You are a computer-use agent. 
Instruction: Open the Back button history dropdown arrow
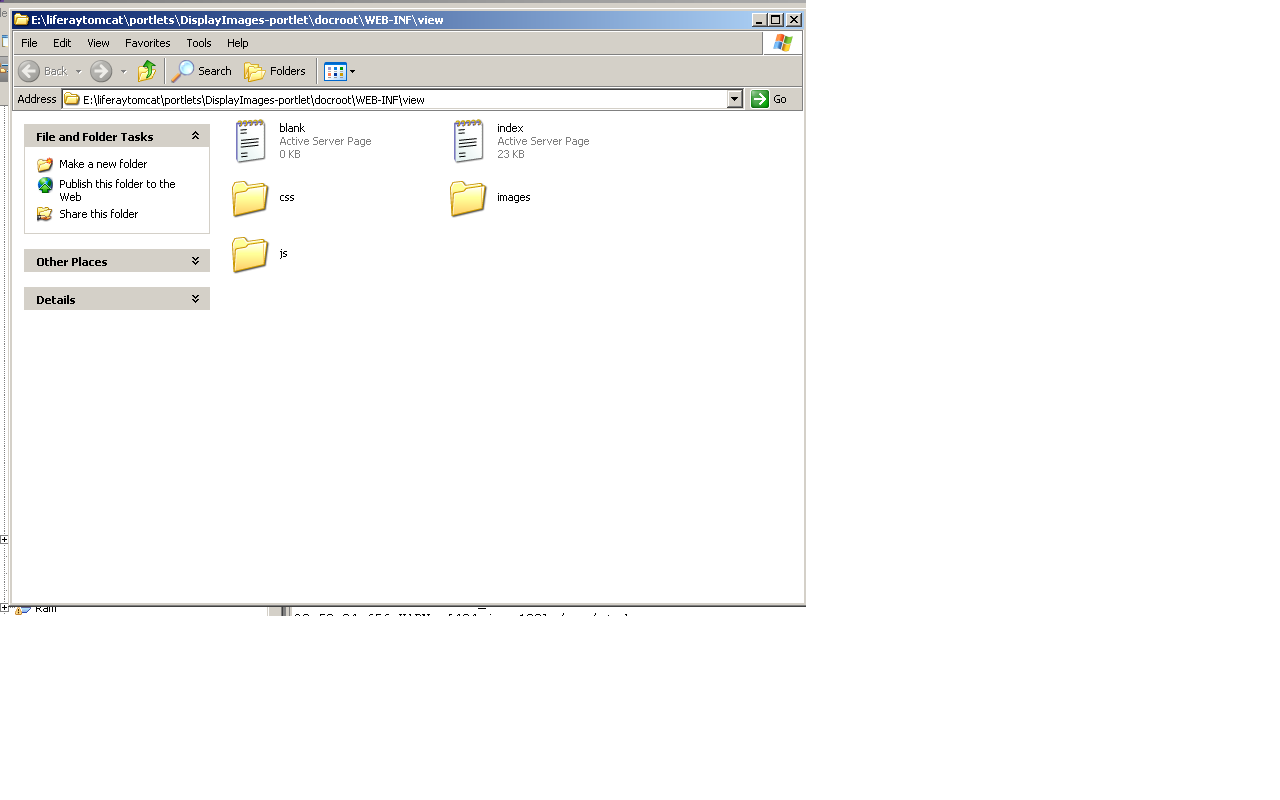[78, 72]
